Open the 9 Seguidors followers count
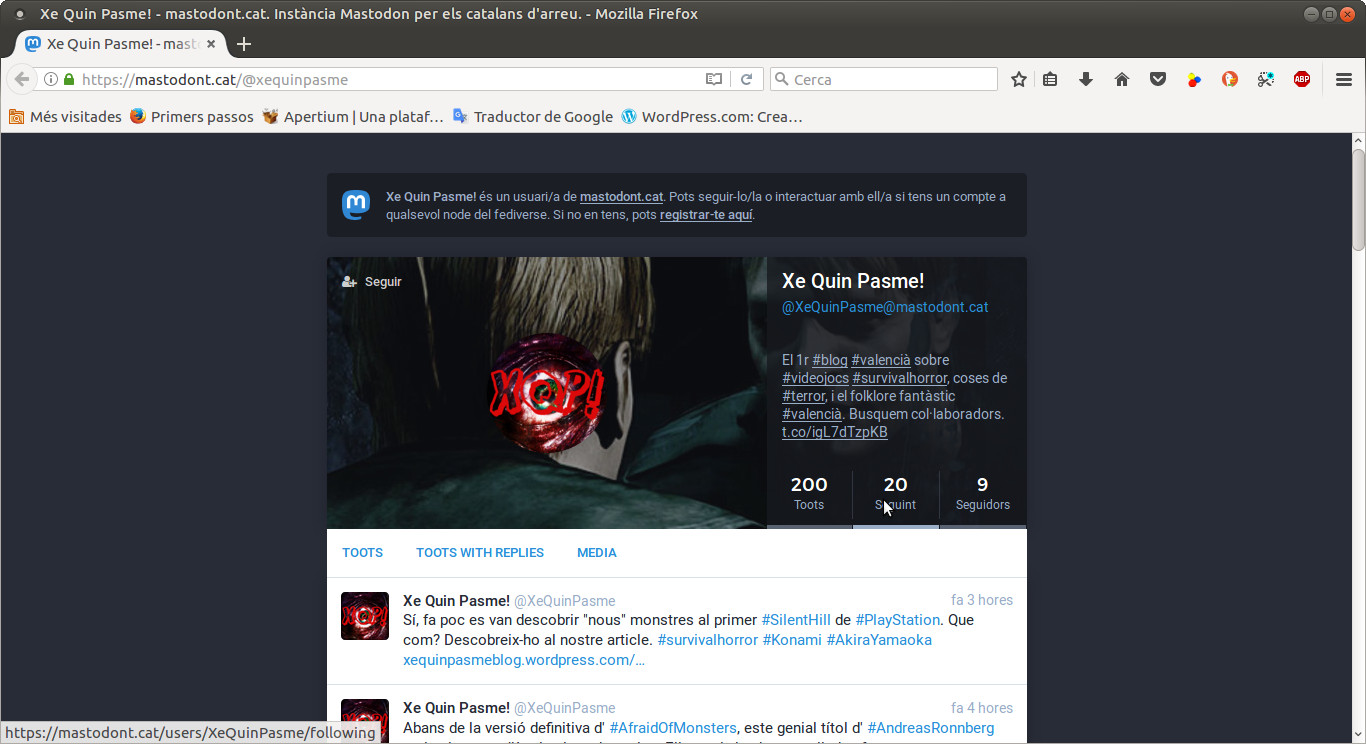Image resolution: width=1366 pixels, height=744 pixels. click(982, 494)
